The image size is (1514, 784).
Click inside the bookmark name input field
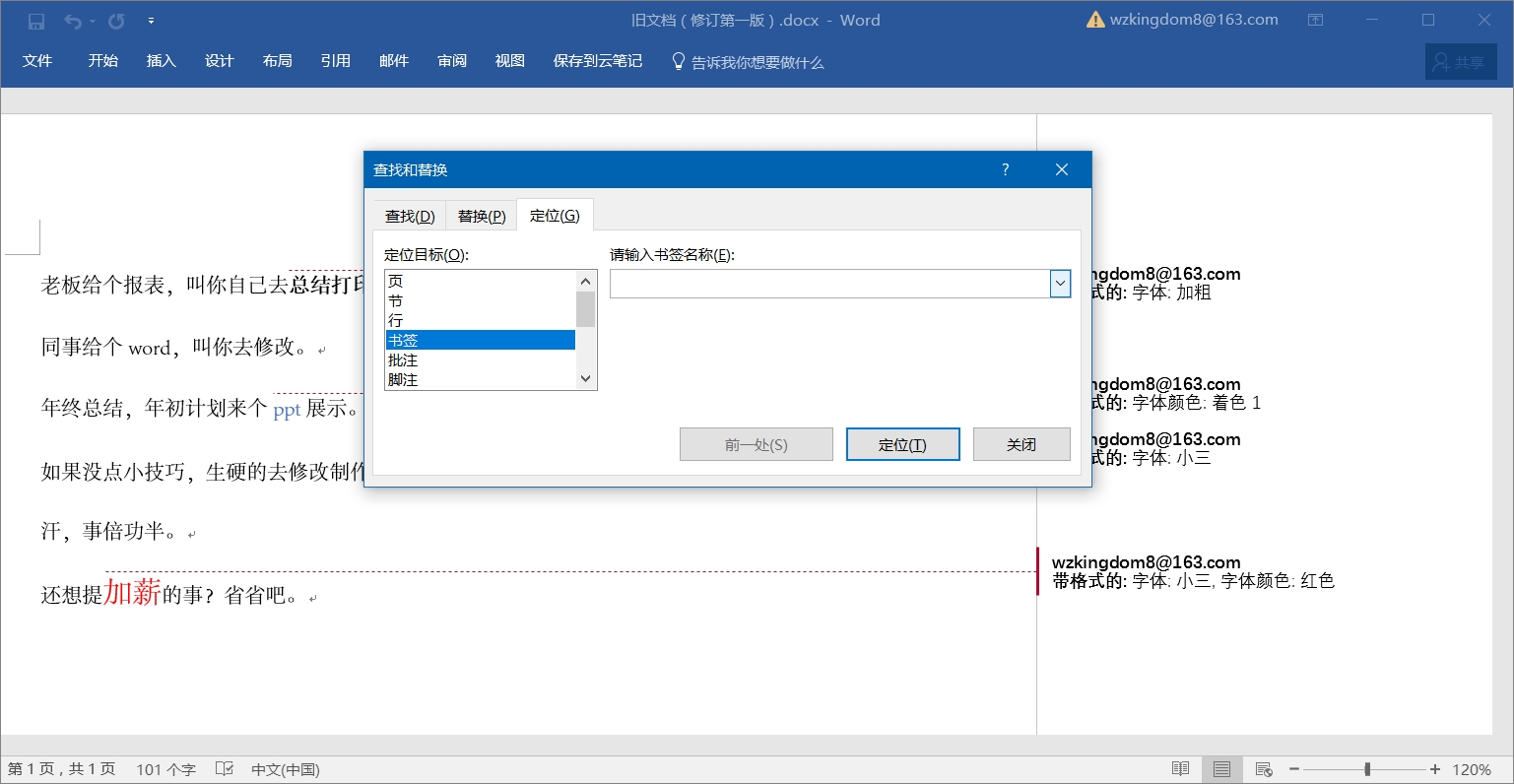point(827,284)
